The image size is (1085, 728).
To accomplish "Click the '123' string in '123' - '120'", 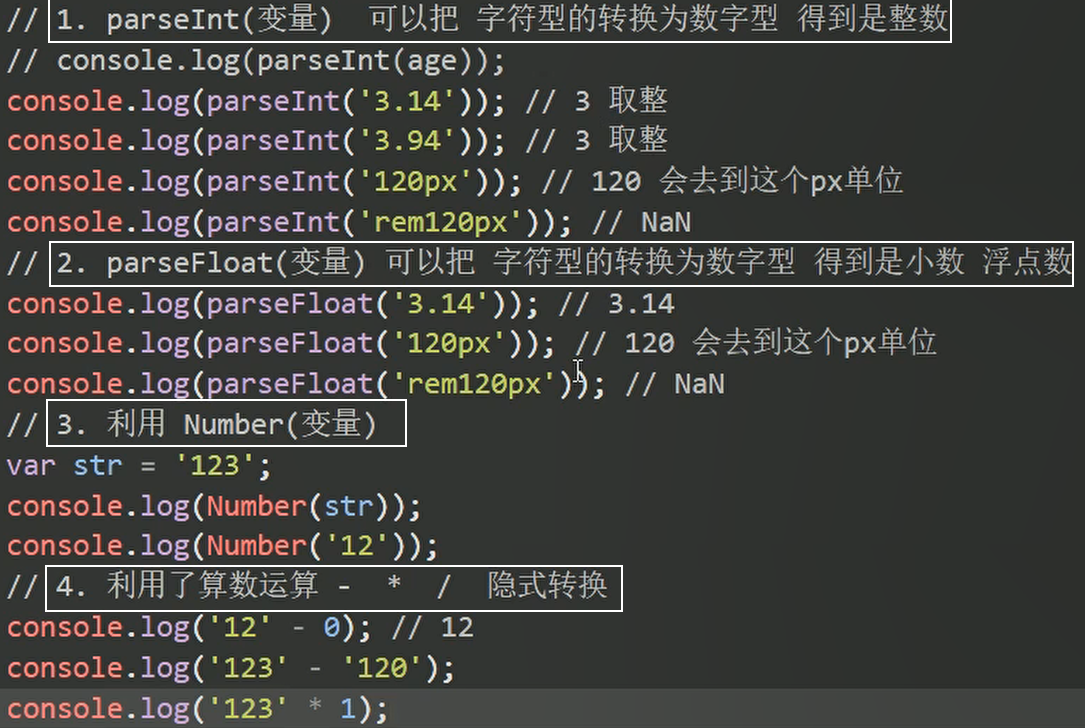I will tap(248, 668).
